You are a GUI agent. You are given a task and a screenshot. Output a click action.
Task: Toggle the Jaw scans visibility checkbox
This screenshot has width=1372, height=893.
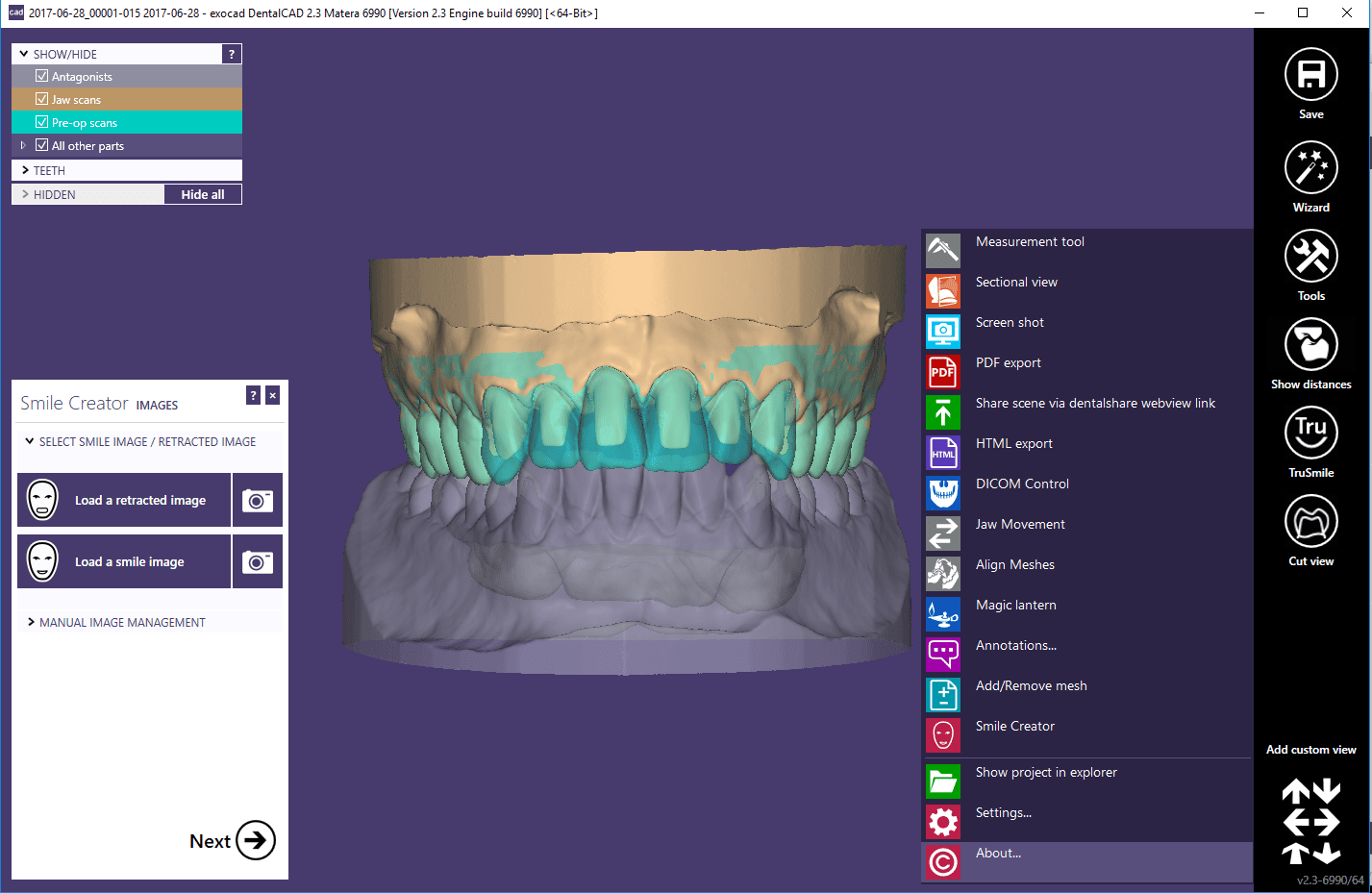point(42,99)
